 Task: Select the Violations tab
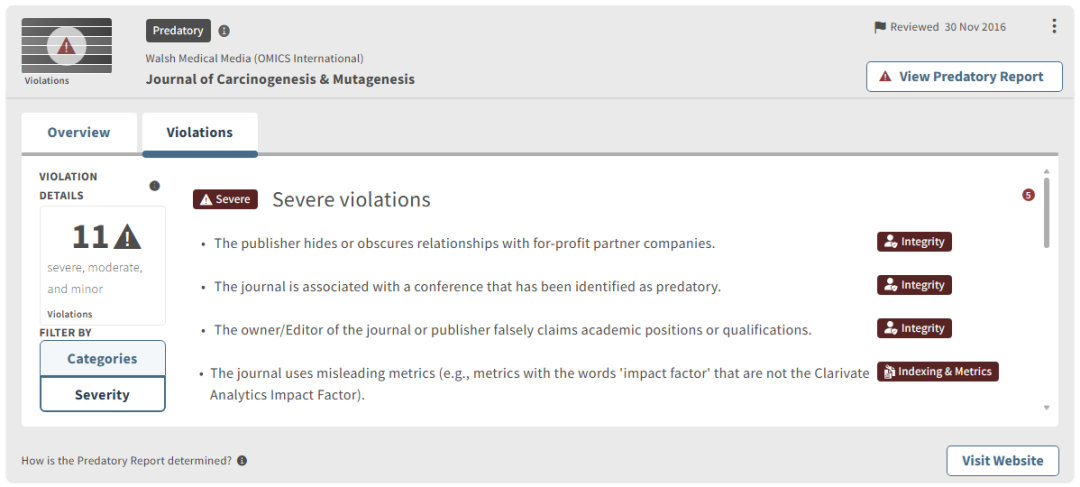coord(200,132)
